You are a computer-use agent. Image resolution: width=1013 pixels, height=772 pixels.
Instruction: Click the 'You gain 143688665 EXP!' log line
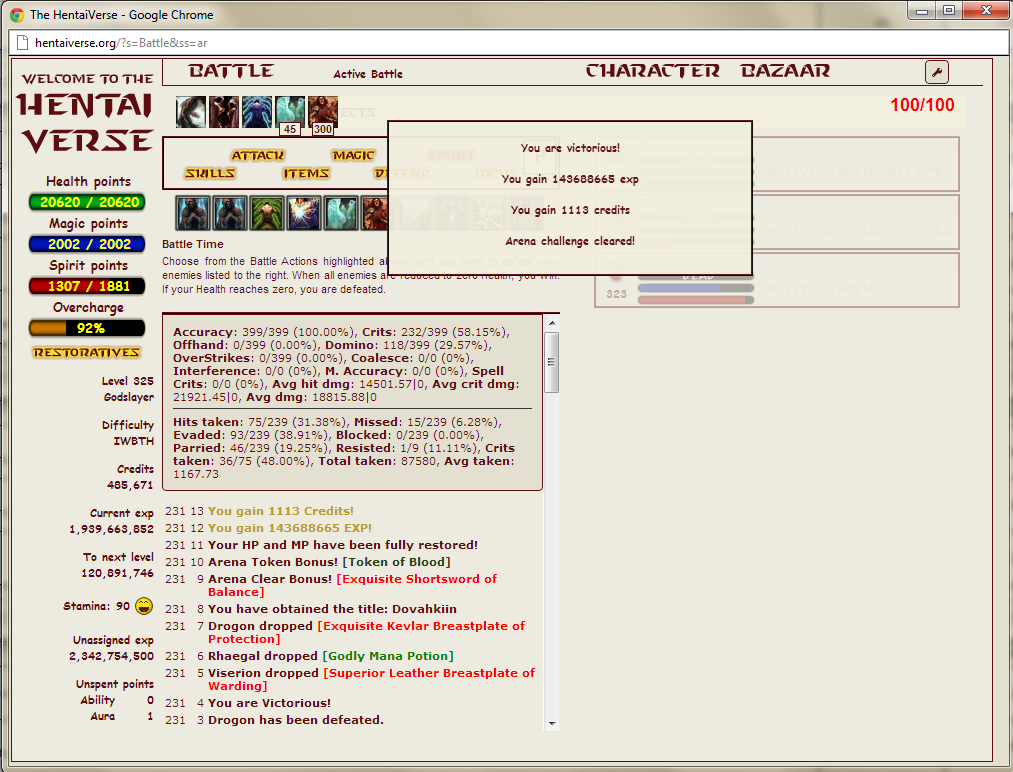[x=289, y=528]
